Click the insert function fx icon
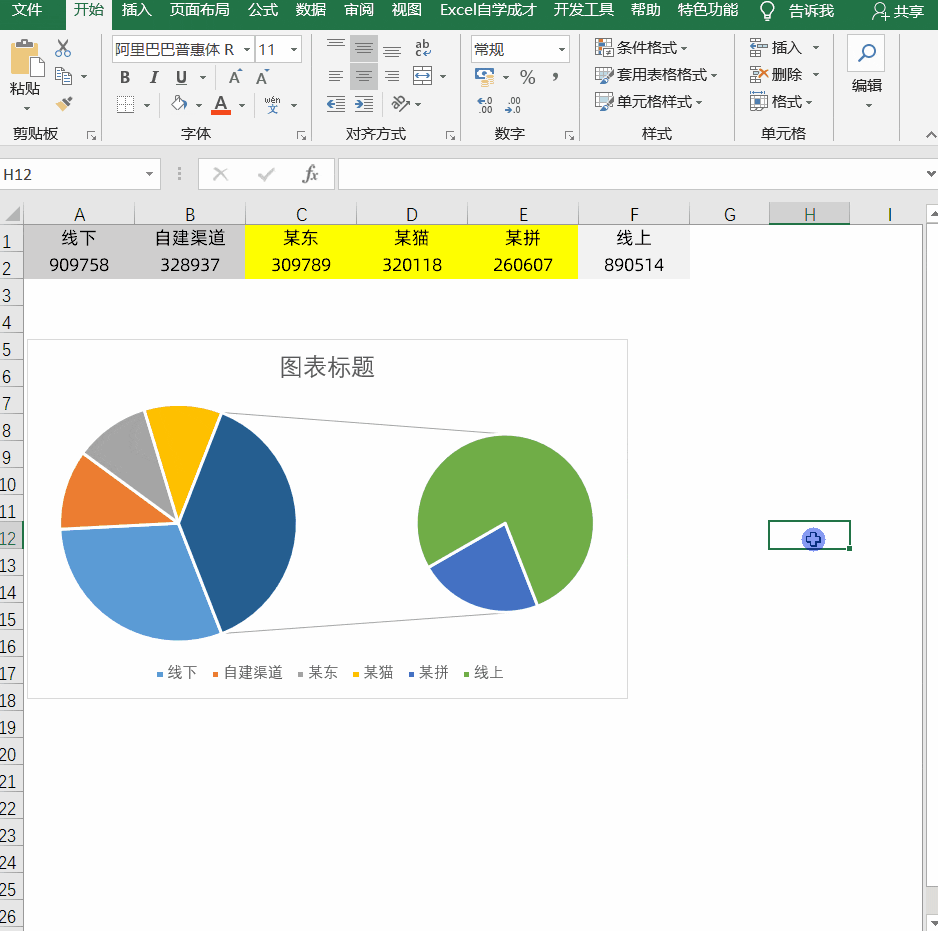 click(310, 174)
